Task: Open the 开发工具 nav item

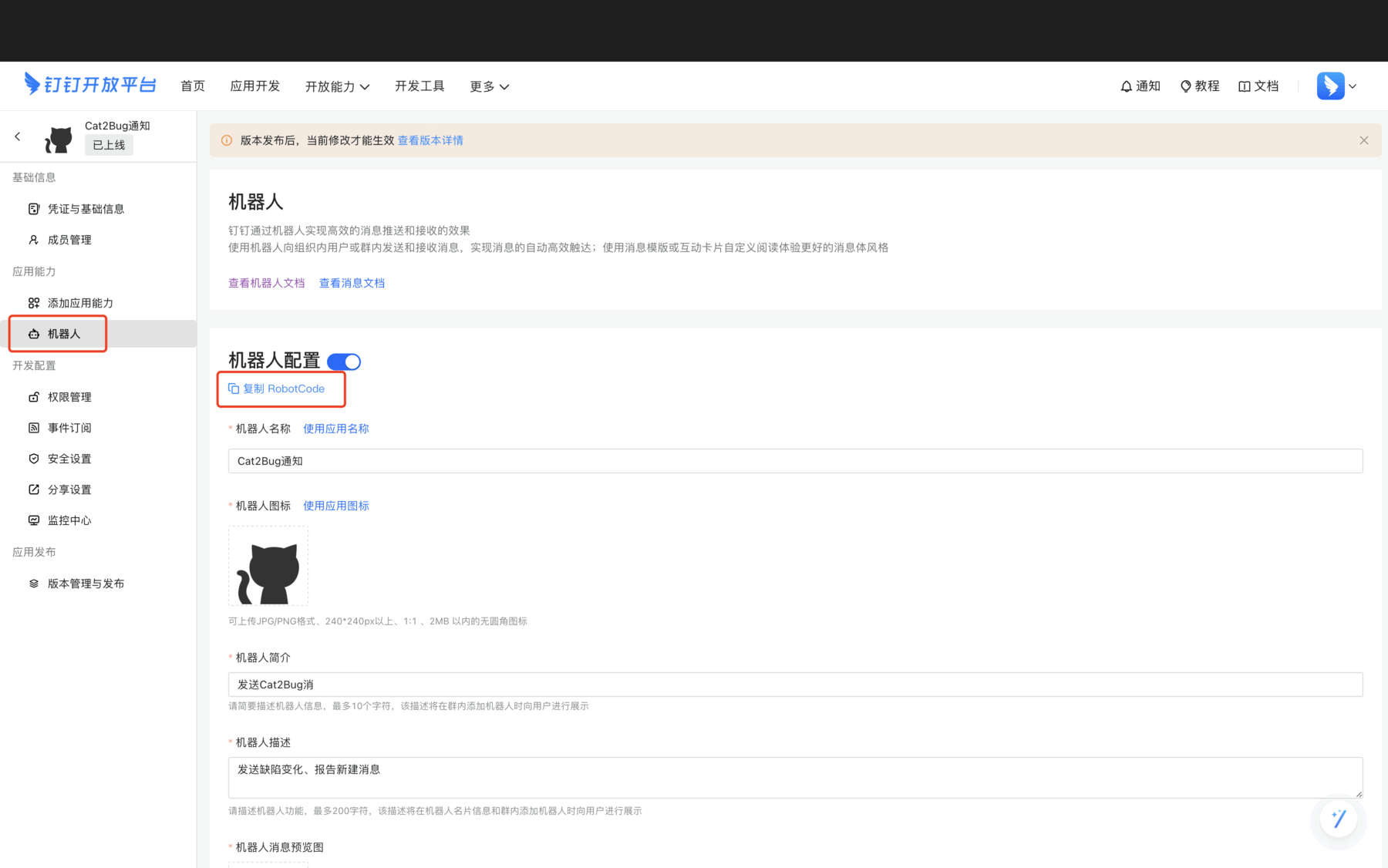Action: (x=419, y=86)
